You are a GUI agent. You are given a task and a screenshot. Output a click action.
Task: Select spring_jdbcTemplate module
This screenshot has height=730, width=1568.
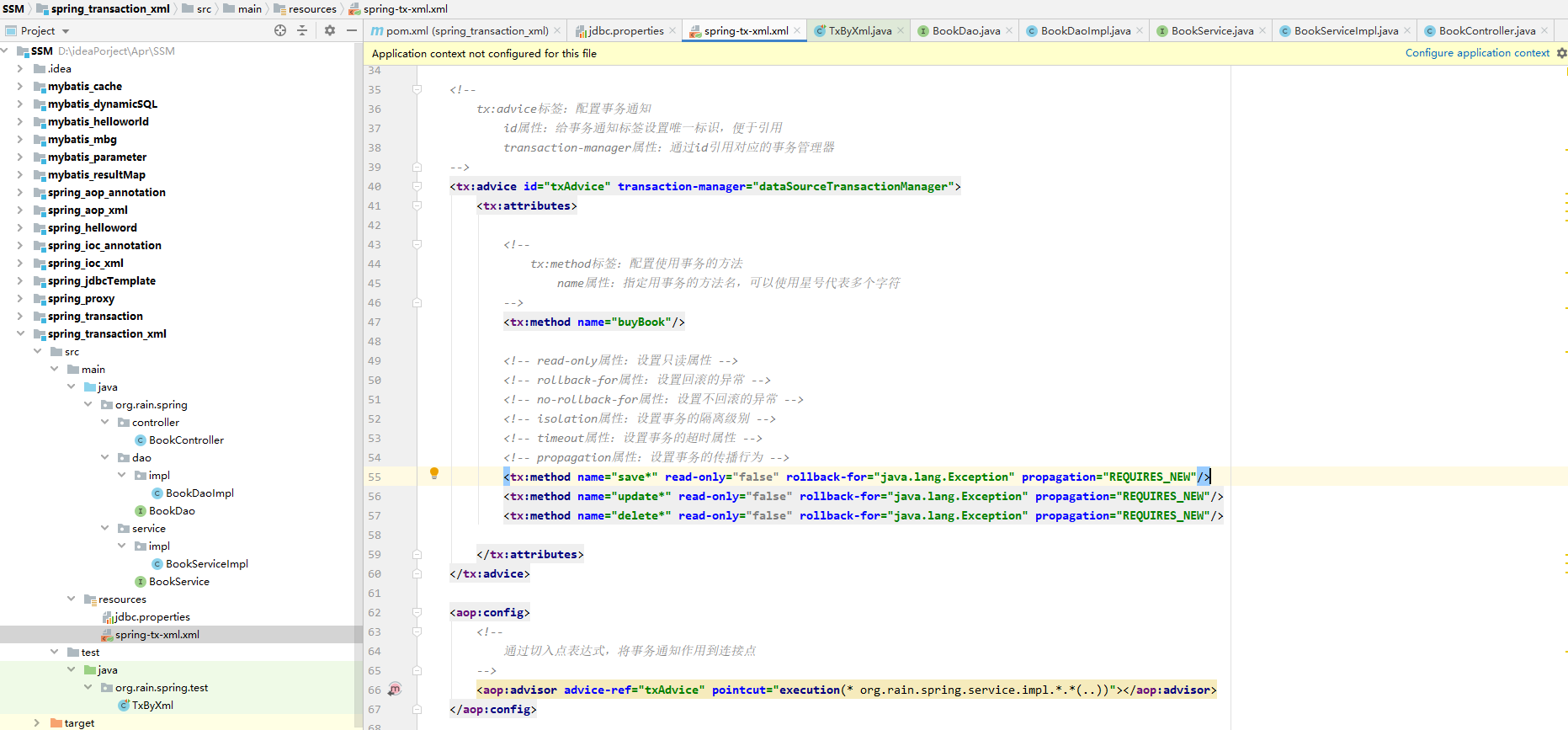(x=102, y=280)
